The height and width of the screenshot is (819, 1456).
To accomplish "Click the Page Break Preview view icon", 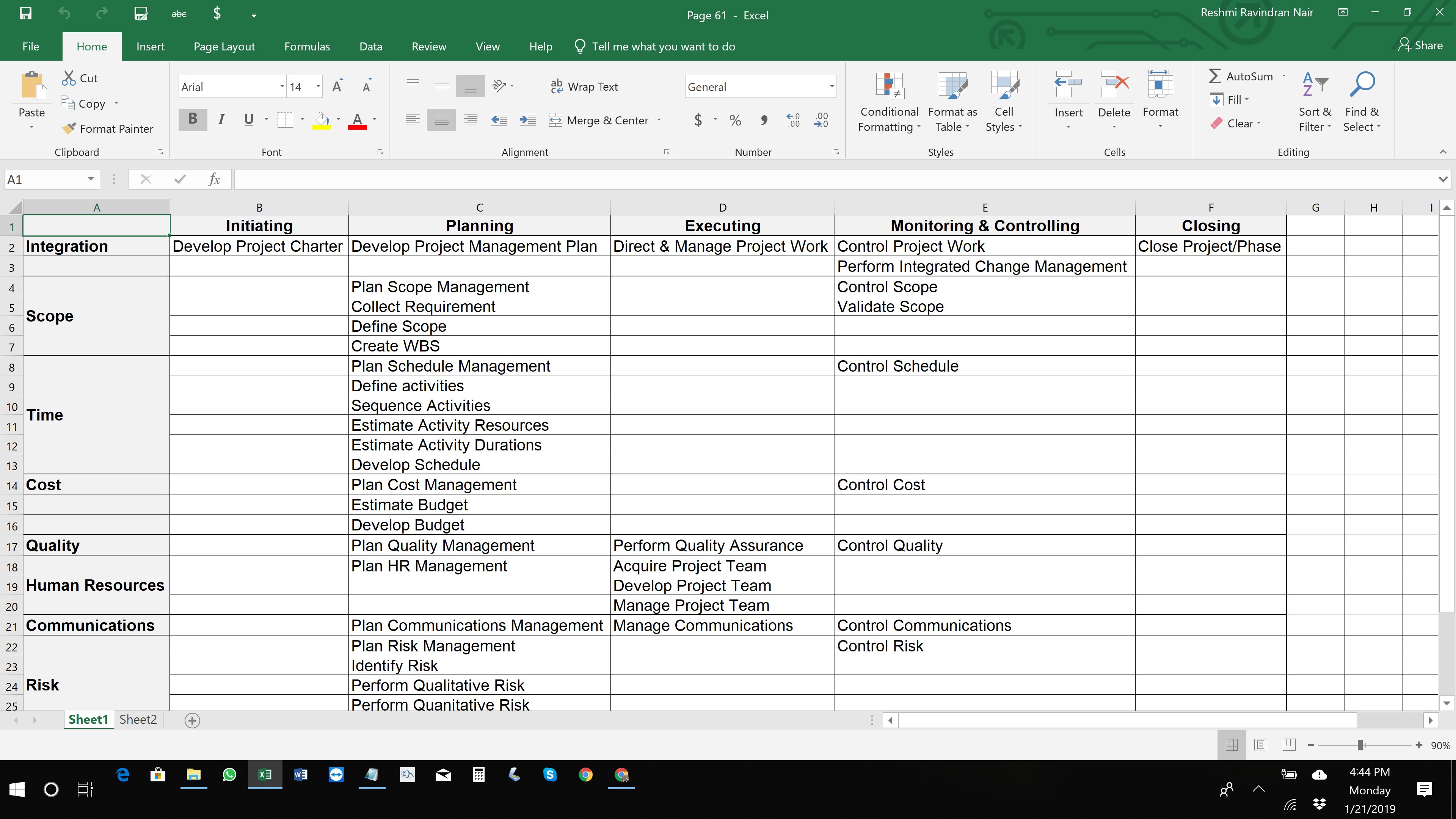I will click(x=1289, y=745).
